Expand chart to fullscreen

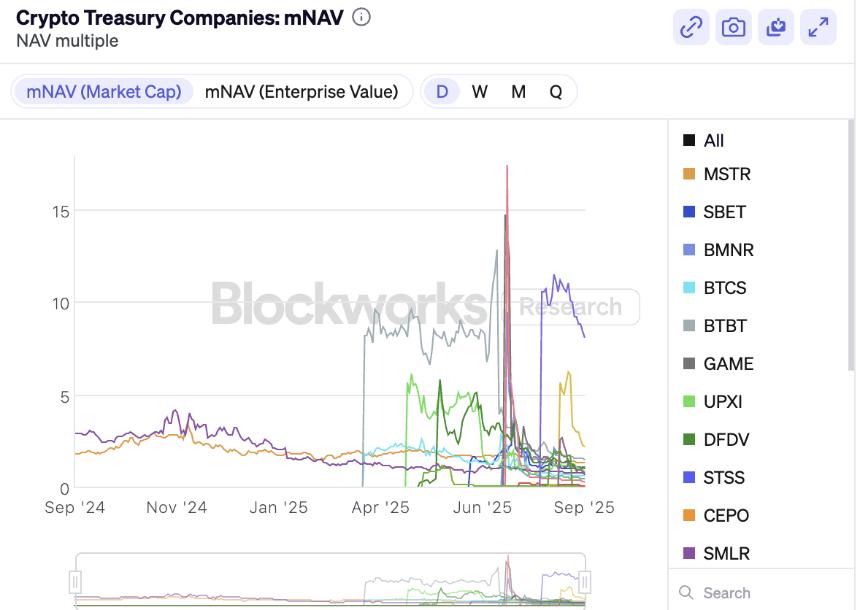(x=818, y=27)
